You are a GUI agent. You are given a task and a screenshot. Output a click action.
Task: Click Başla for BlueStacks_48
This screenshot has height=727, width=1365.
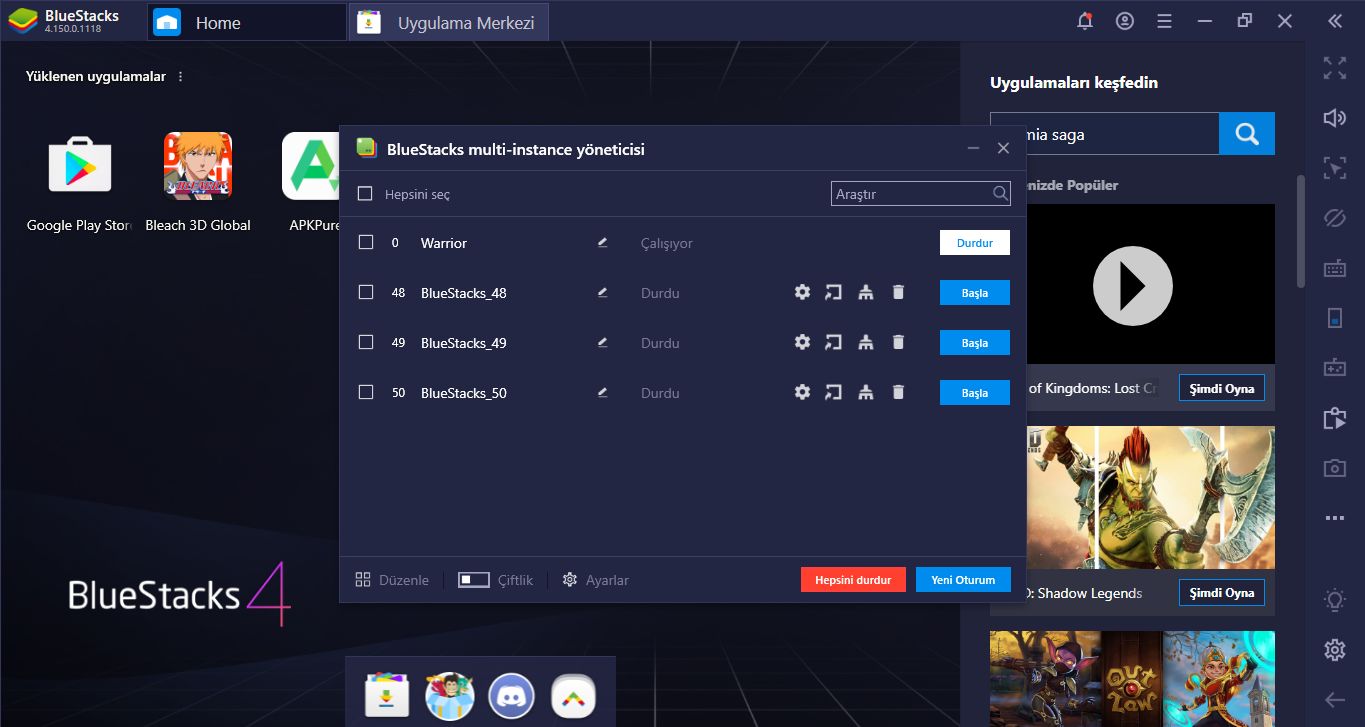(974, 292)
